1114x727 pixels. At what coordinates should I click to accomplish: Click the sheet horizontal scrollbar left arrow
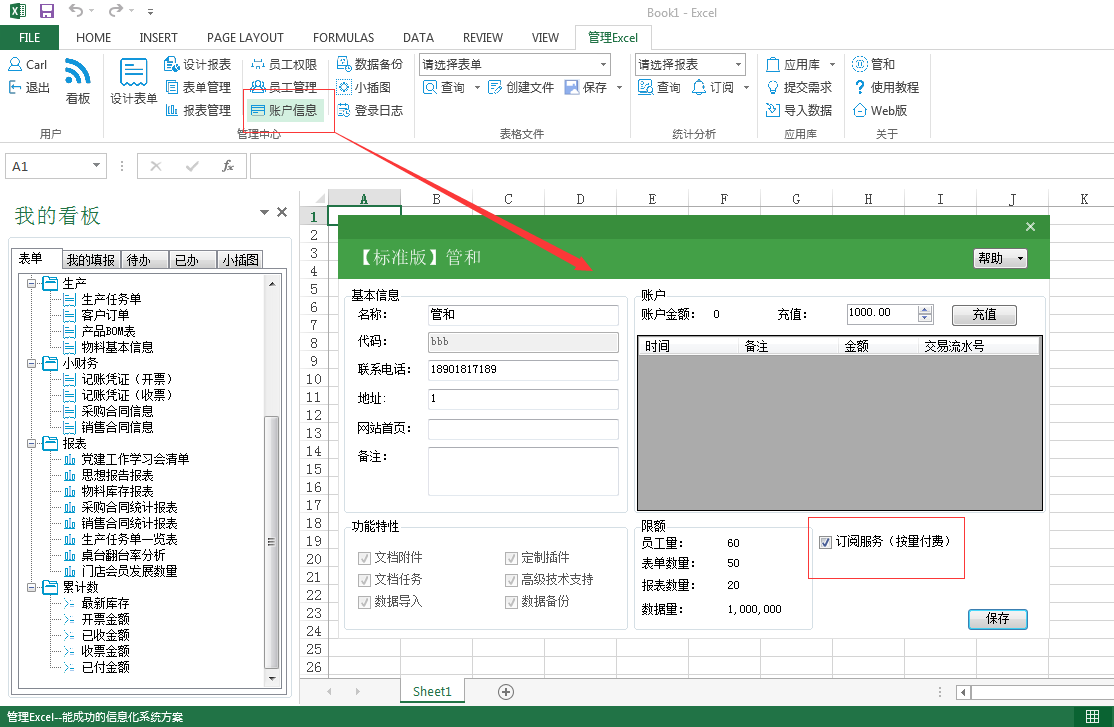coord(963,691)
